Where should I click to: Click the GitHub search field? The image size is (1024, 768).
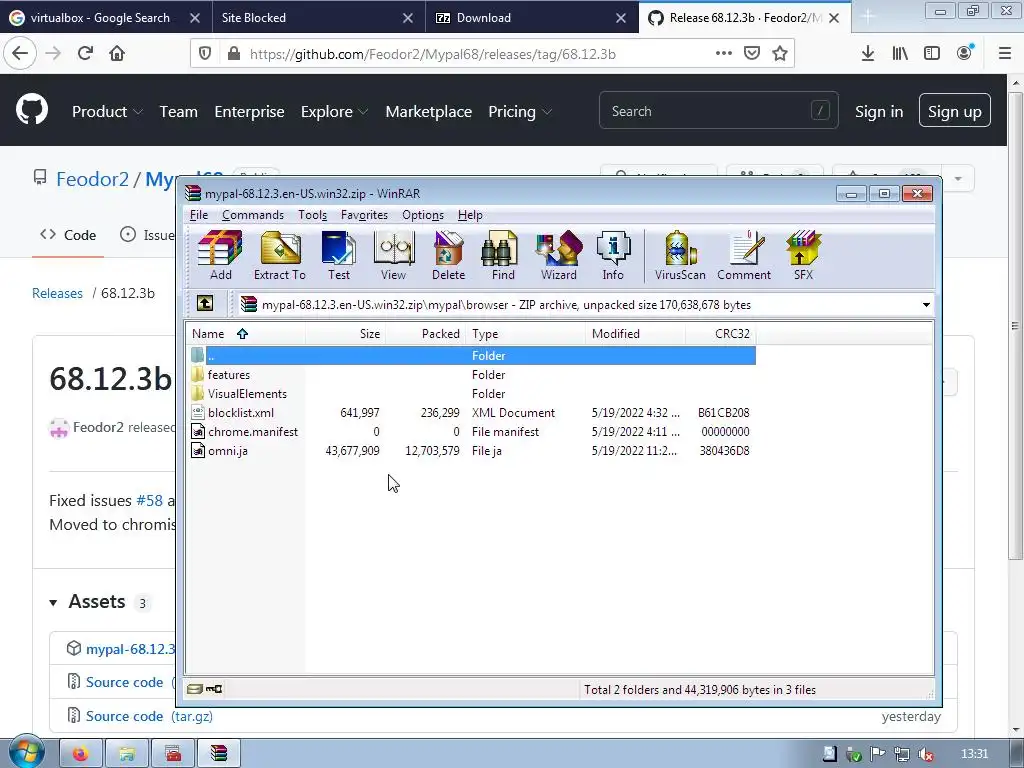(718, 110)
